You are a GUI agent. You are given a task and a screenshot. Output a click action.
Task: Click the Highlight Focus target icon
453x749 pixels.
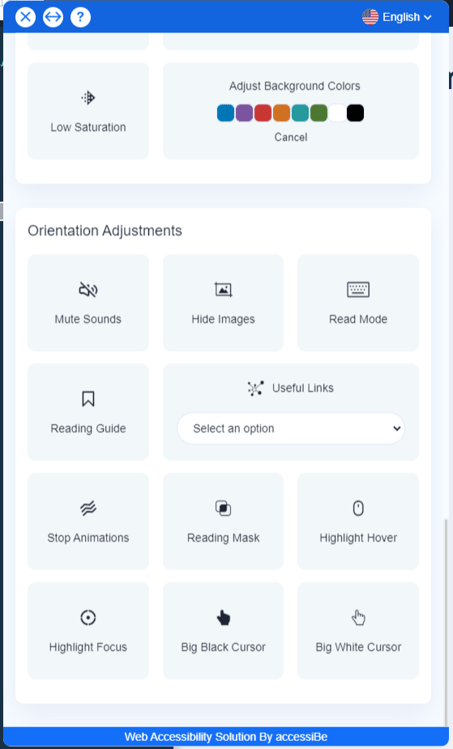(x=88, y=618)
